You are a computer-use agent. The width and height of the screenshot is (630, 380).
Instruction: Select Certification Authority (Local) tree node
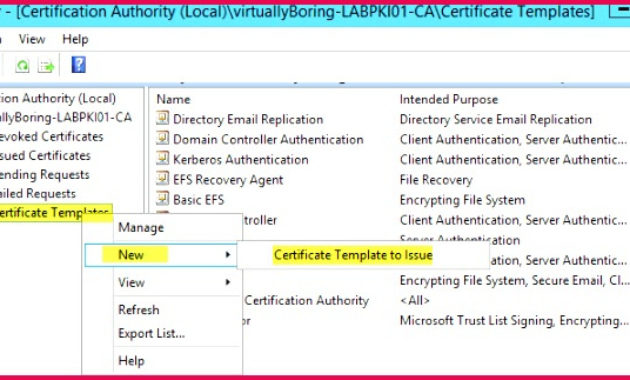click(58, 98)
